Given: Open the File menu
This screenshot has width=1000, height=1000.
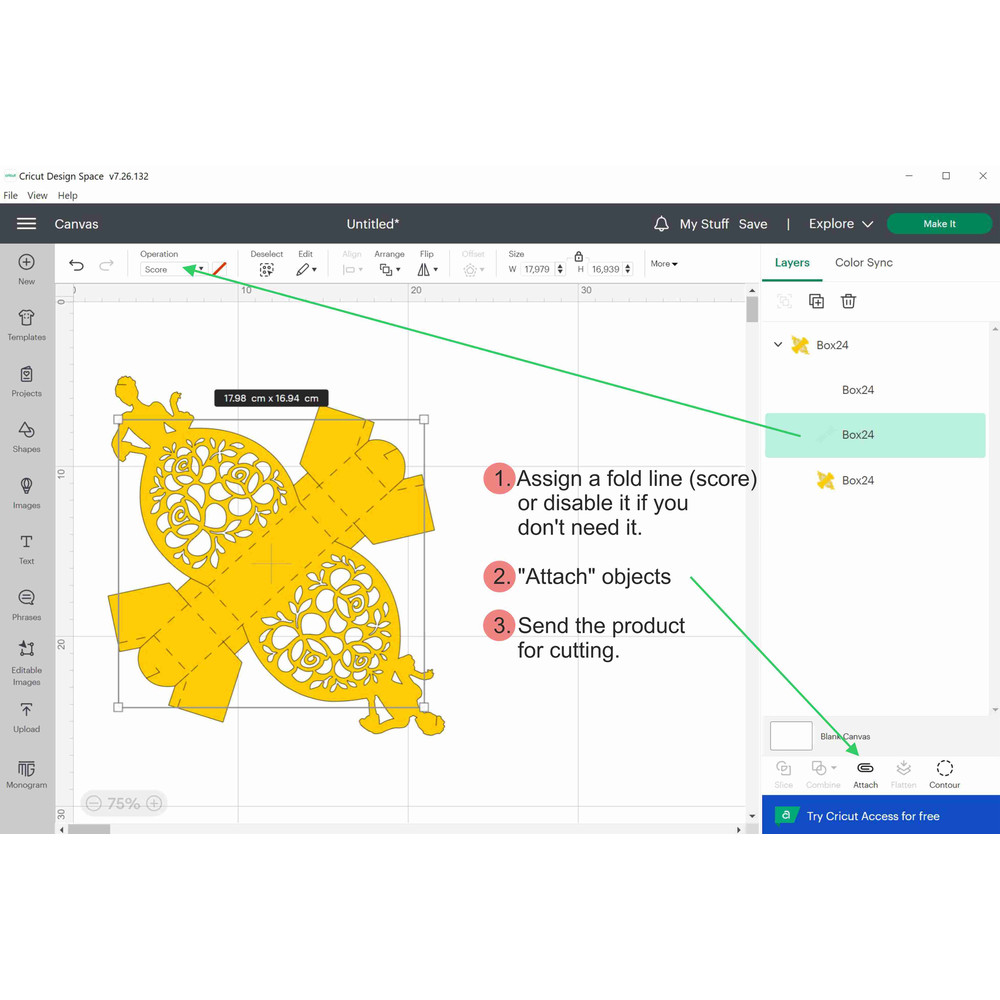Looking at the screenshot, I should [10, 196].
